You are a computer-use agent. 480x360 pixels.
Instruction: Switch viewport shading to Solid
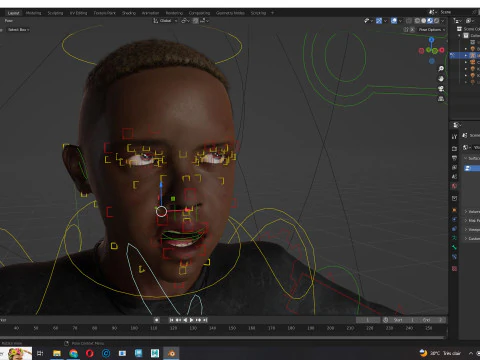[x=424, y=21]
